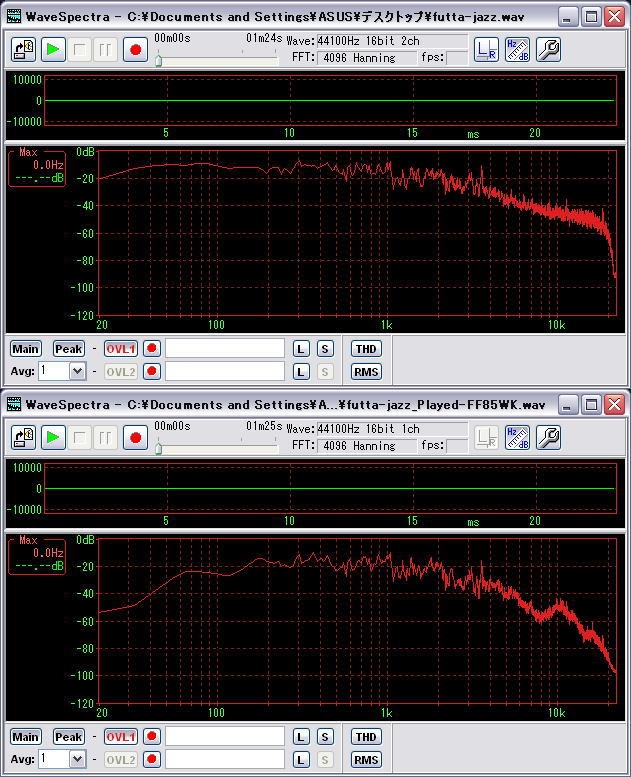Open wrench settings icon in bottom window
The width and height of the screenshot is (631, 777).
click(548, 437)
